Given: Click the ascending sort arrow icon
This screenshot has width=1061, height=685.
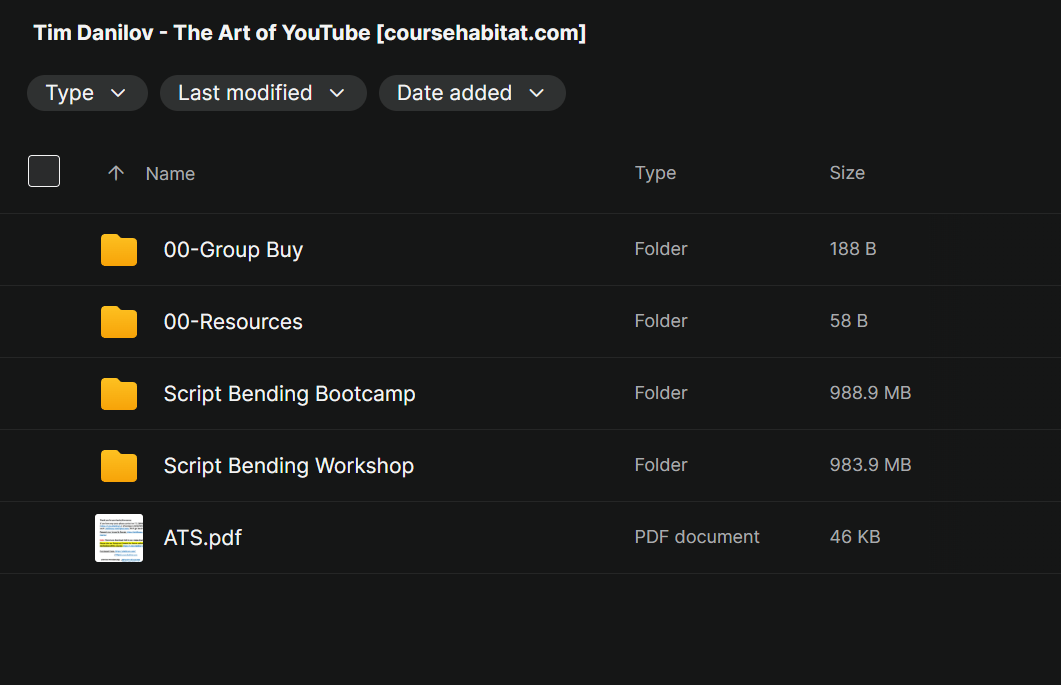Looking at the screenshot, I should [x=116, y=173].
